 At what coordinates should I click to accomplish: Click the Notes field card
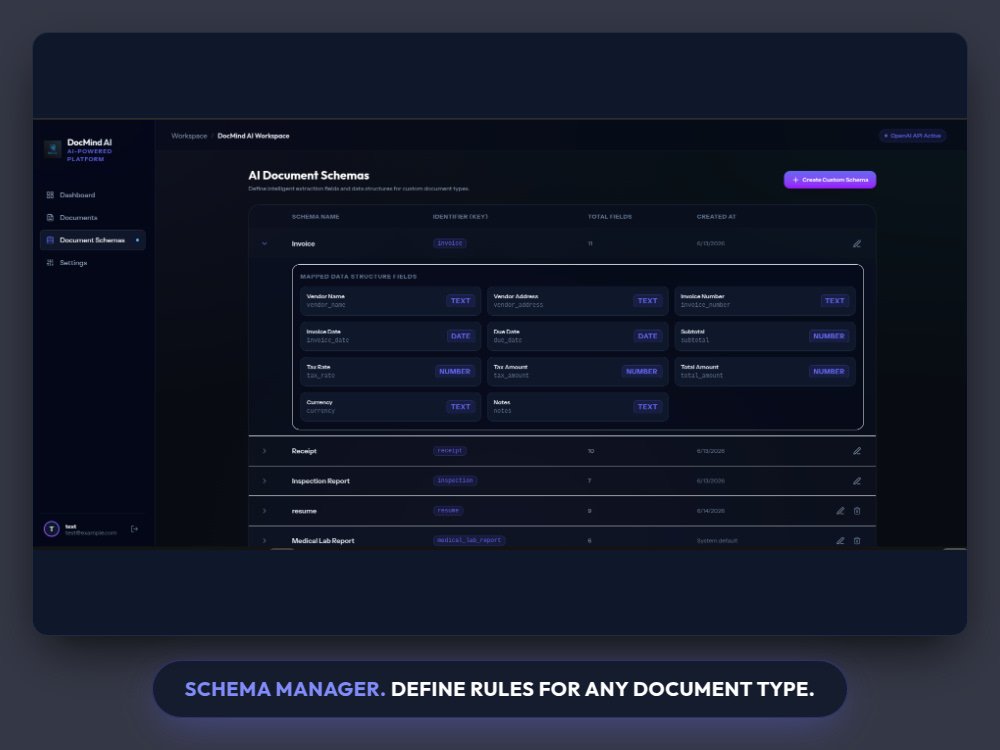point(578,407)
